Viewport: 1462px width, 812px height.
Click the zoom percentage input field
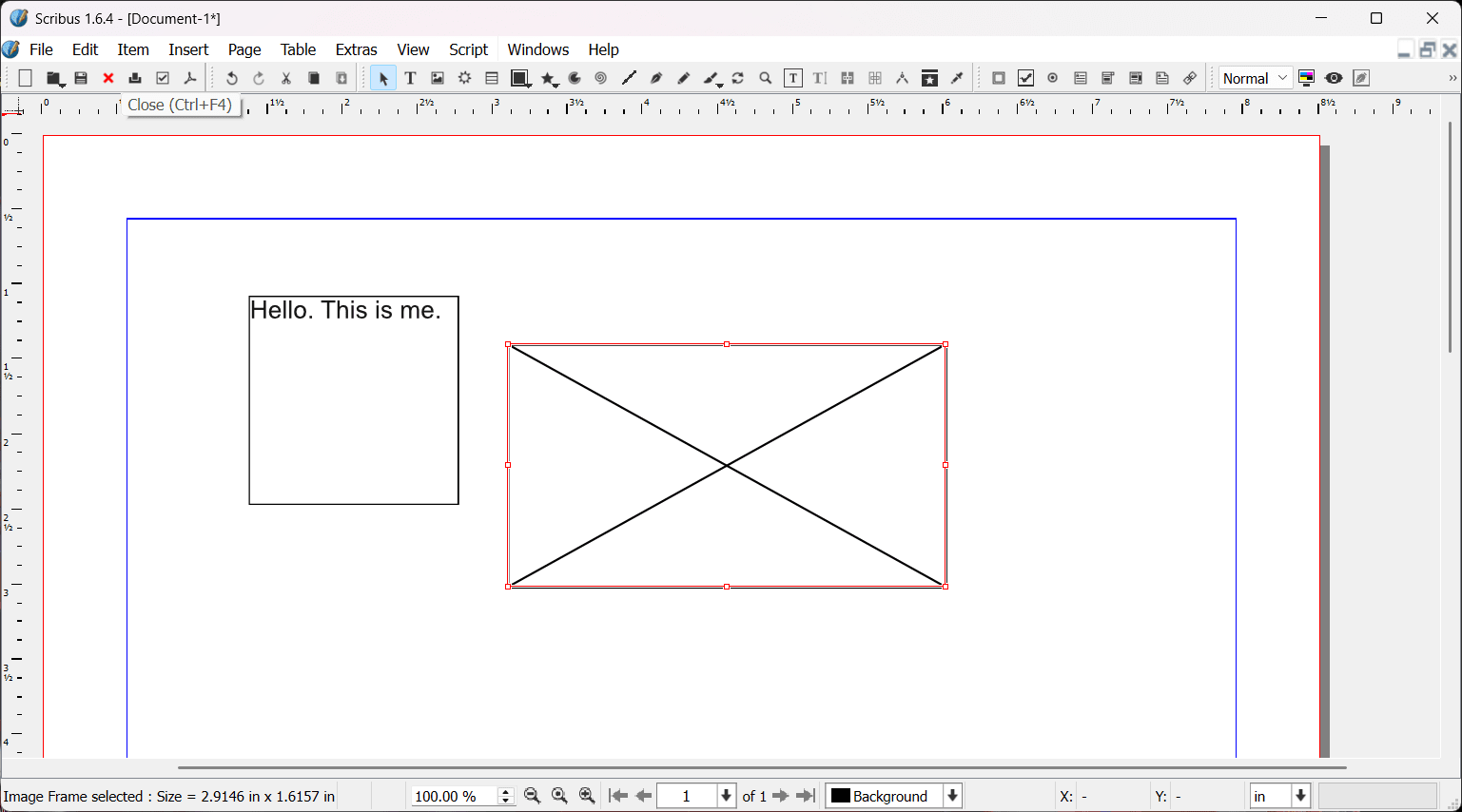(453, 796)
